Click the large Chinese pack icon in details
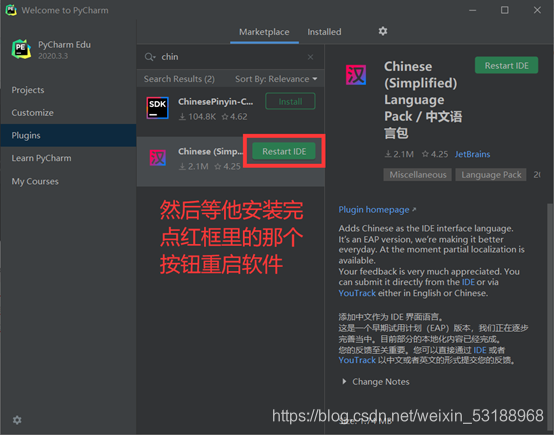 [x=356, y=75]
